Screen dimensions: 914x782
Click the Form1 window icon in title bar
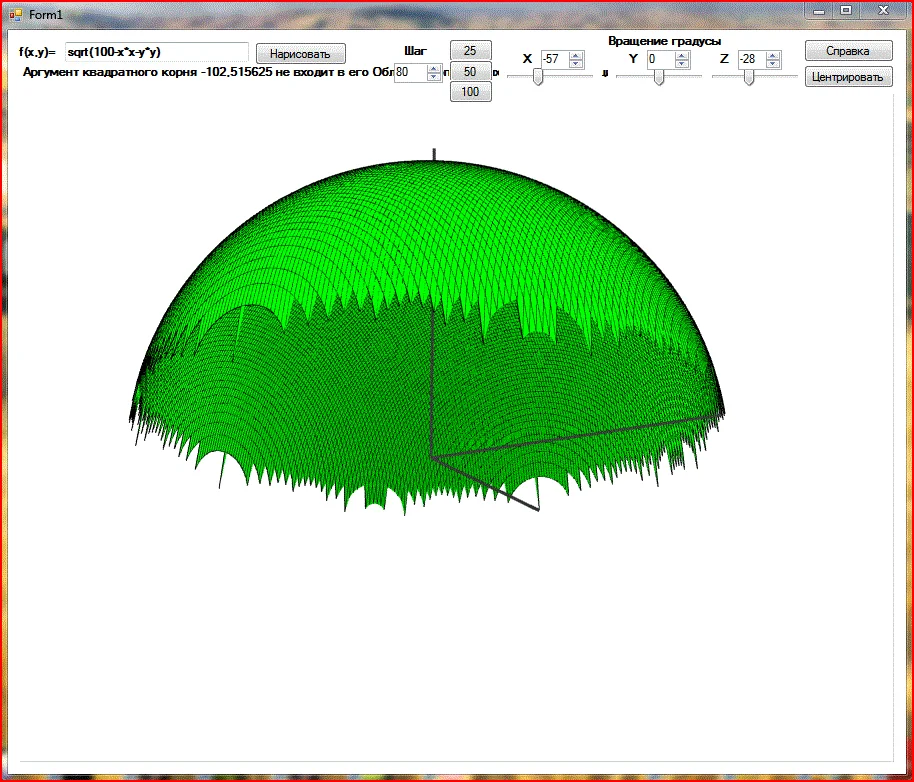[15, 14]
